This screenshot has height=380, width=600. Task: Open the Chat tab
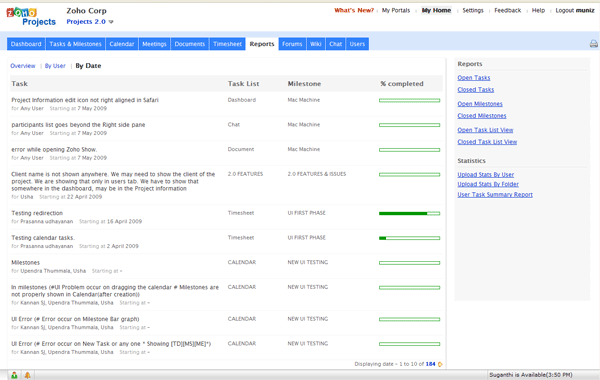click(x=336, y=44)
